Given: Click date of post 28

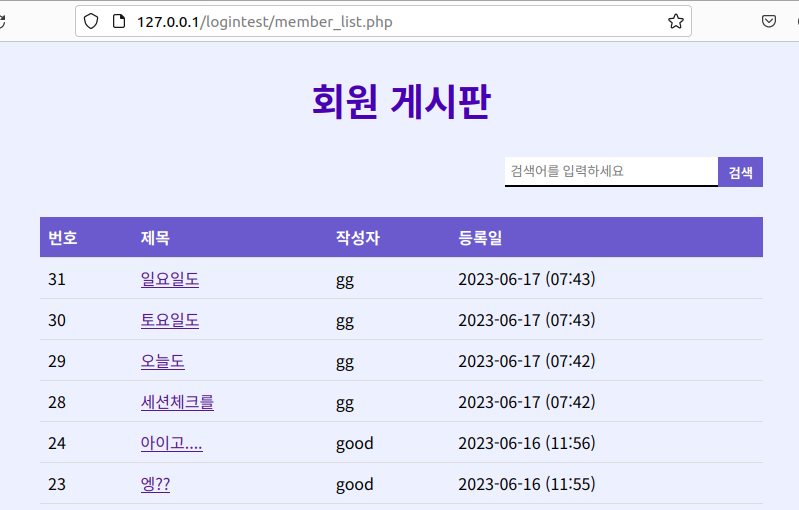Looking at the screenshot, I should pyautogui.click(x=527, y=402).
